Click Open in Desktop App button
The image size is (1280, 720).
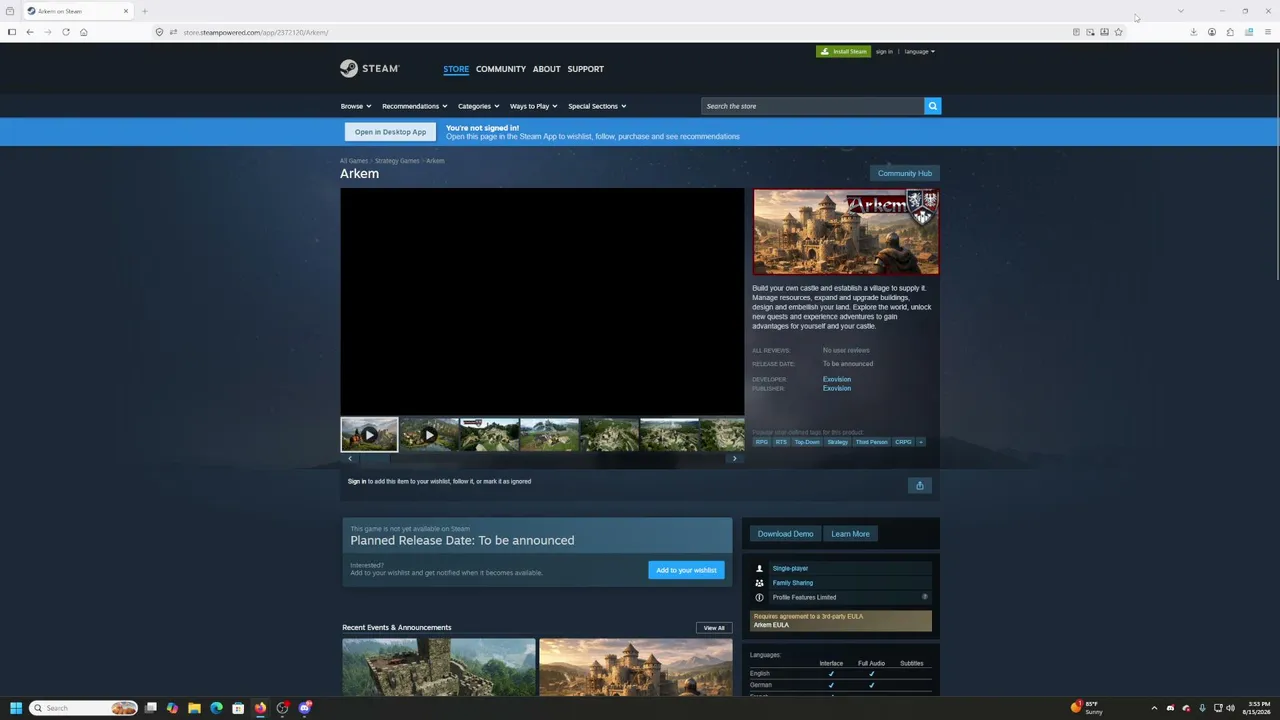(x=390, y=132)
